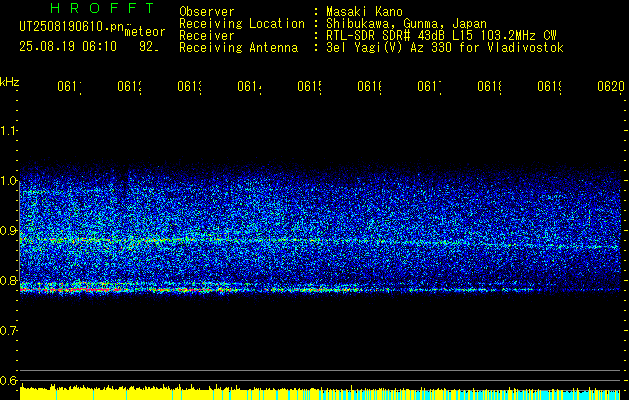The width and height of the screenshot is (629, 400).
Task: Select '3el Yagi(V) Az 330 for Vladivostok' text
Action: [445, 48]
